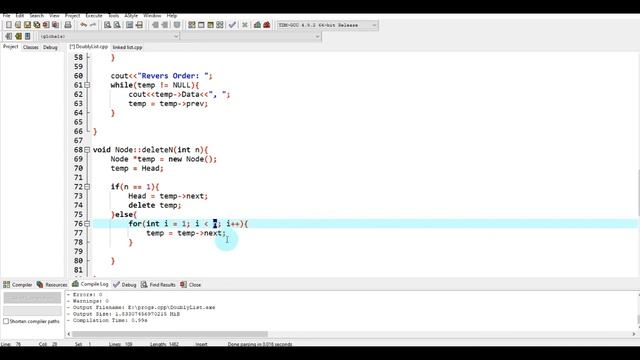Open the Debug bottom panel tab
The height and width of the screenshot is (360, 640).
(124, 284)
